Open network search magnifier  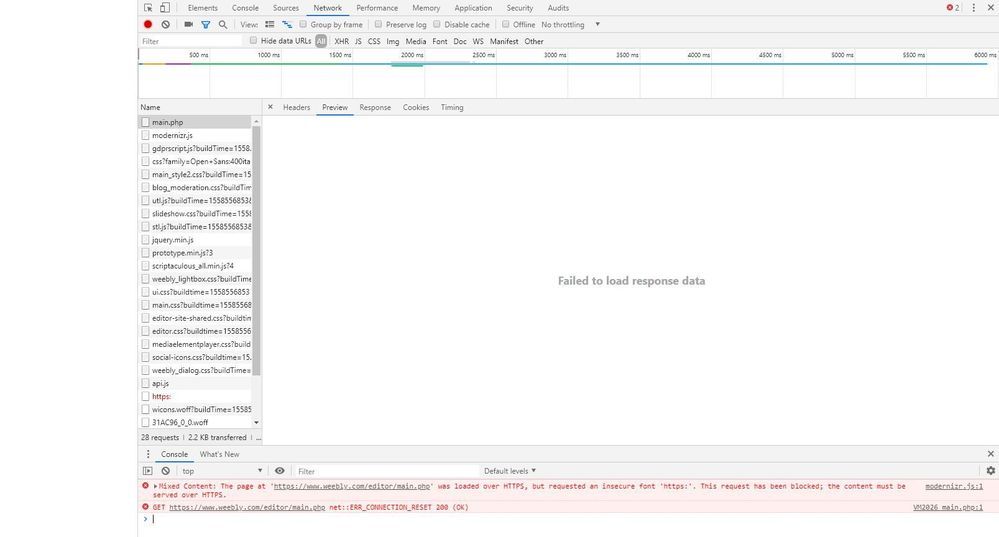tap(223, 24)
